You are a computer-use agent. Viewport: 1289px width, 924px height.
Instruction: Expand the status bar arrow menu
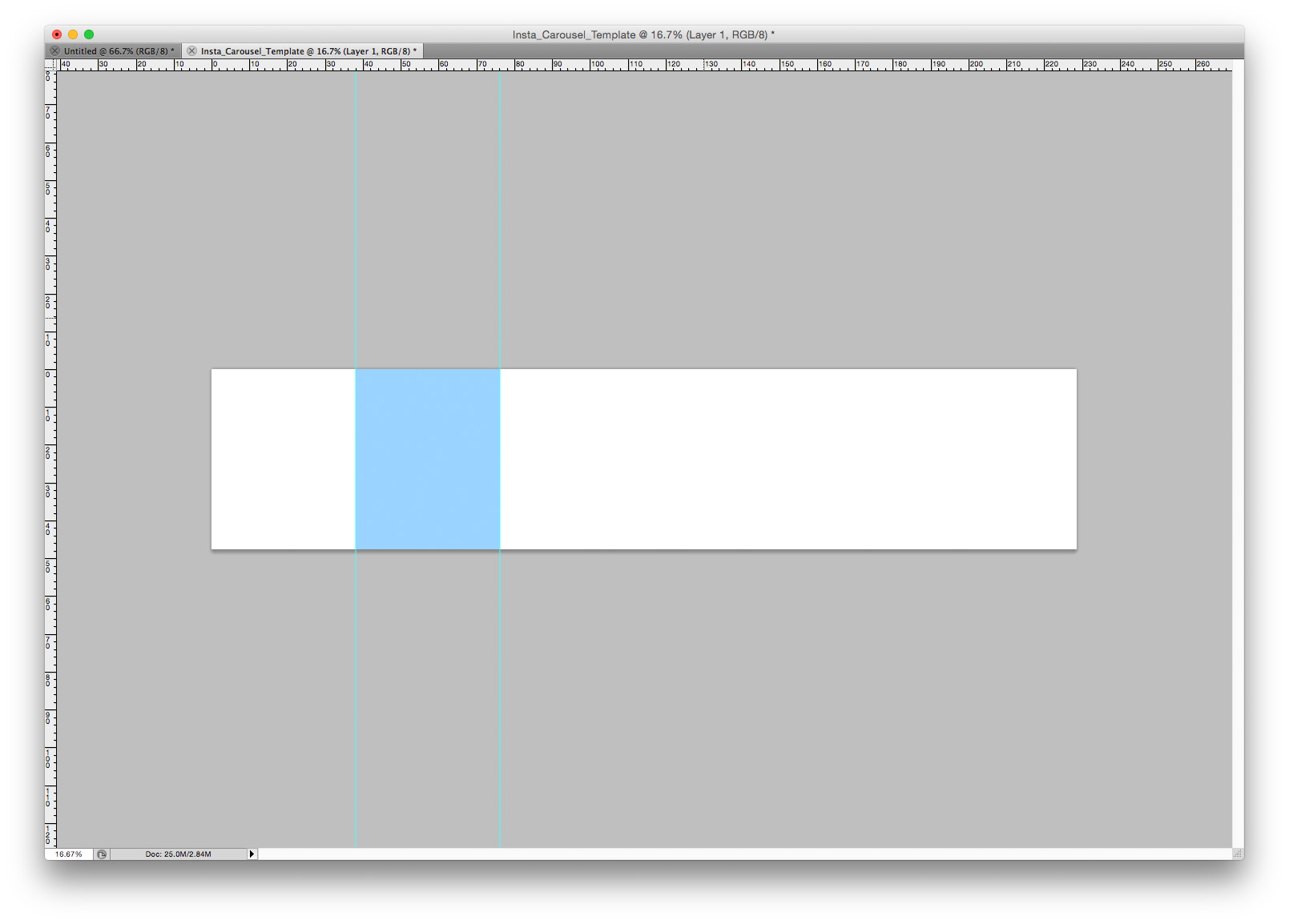[x=252, y=854]
